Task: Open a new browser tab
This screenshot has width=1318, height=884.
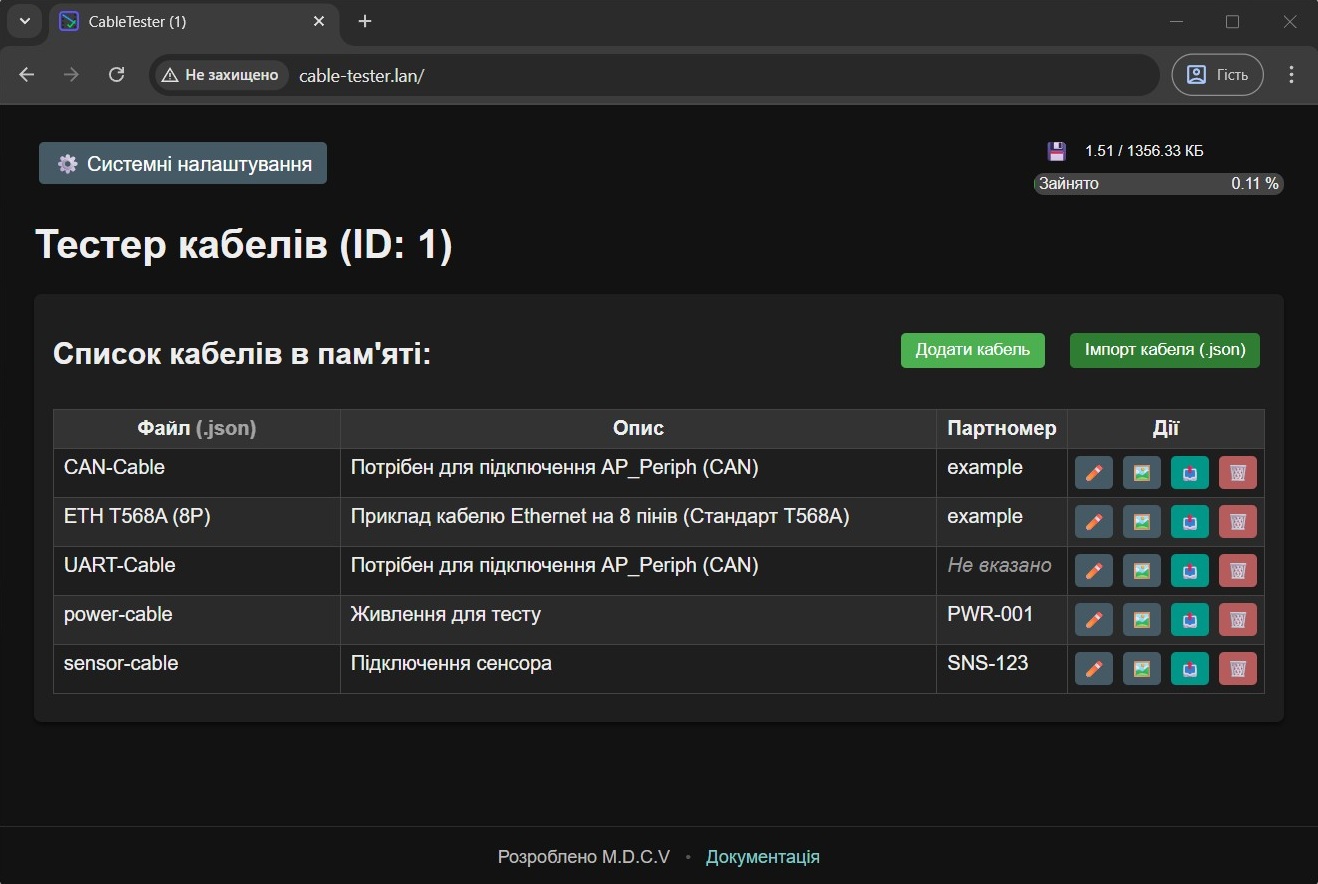Action: tap(365, 21)
